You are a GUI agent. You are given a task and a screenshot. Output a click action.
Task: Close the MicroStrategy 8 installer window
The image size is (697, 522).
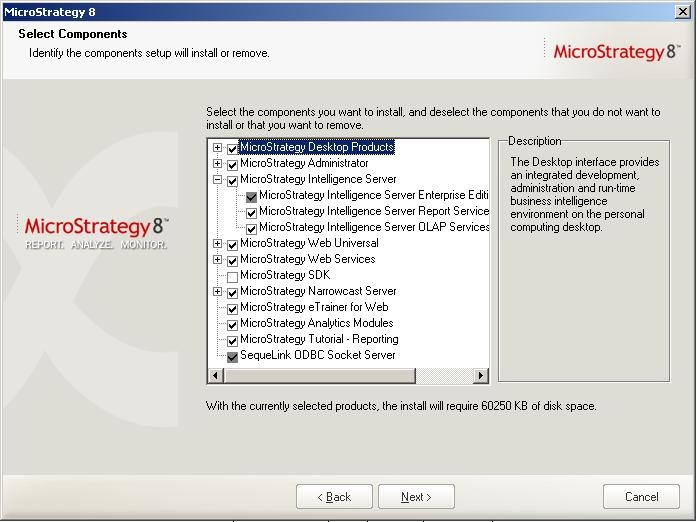tap(683, 10)
